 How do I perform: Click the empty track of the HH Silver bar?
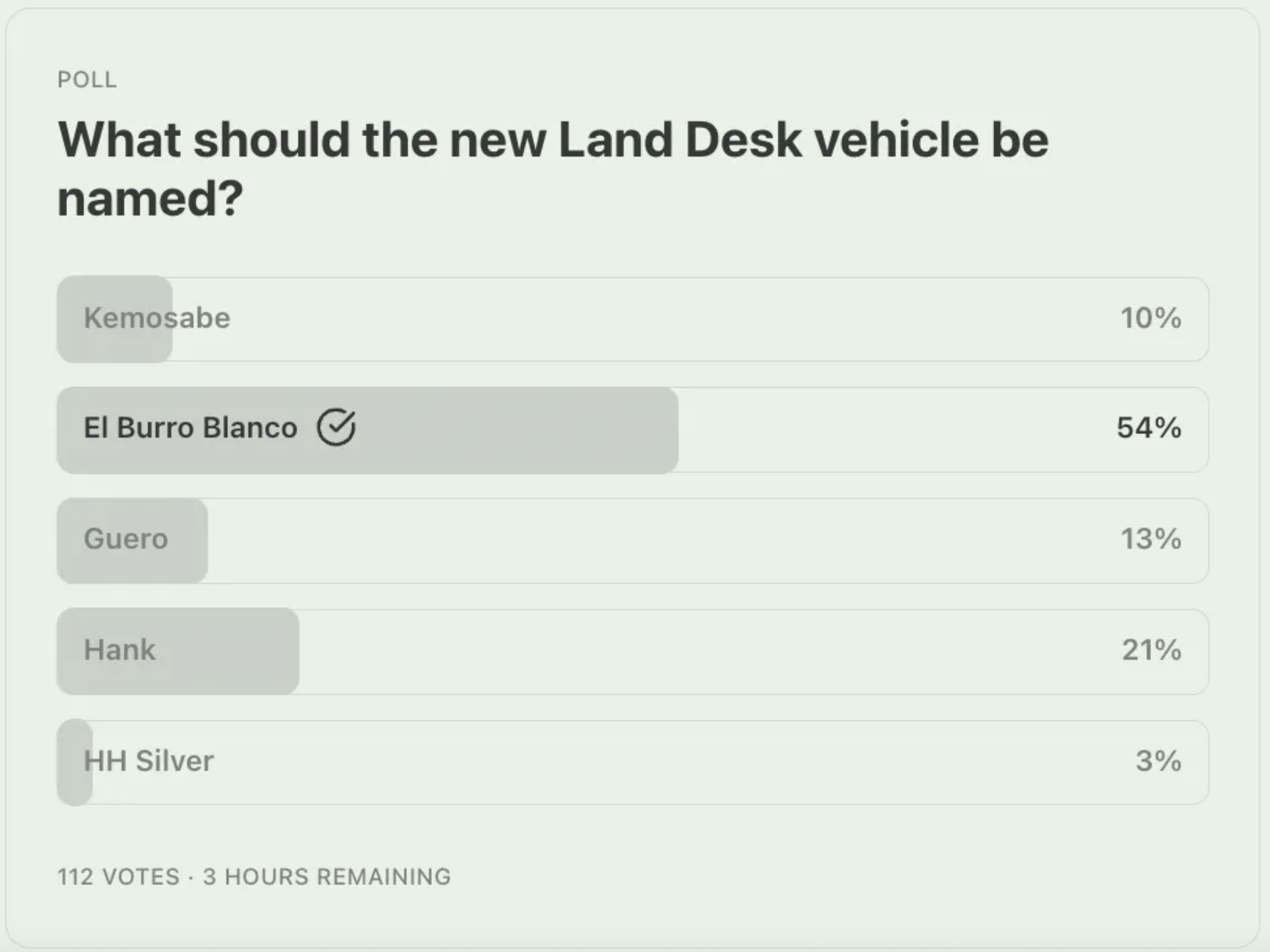pyautogui.click(x=641, y=762)
